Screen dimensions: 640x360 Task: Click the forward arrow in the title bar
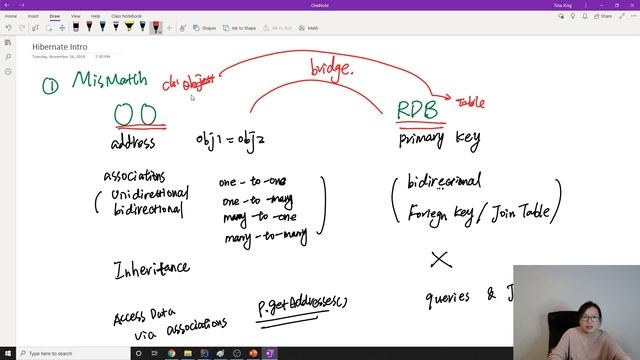coord(22,5)
